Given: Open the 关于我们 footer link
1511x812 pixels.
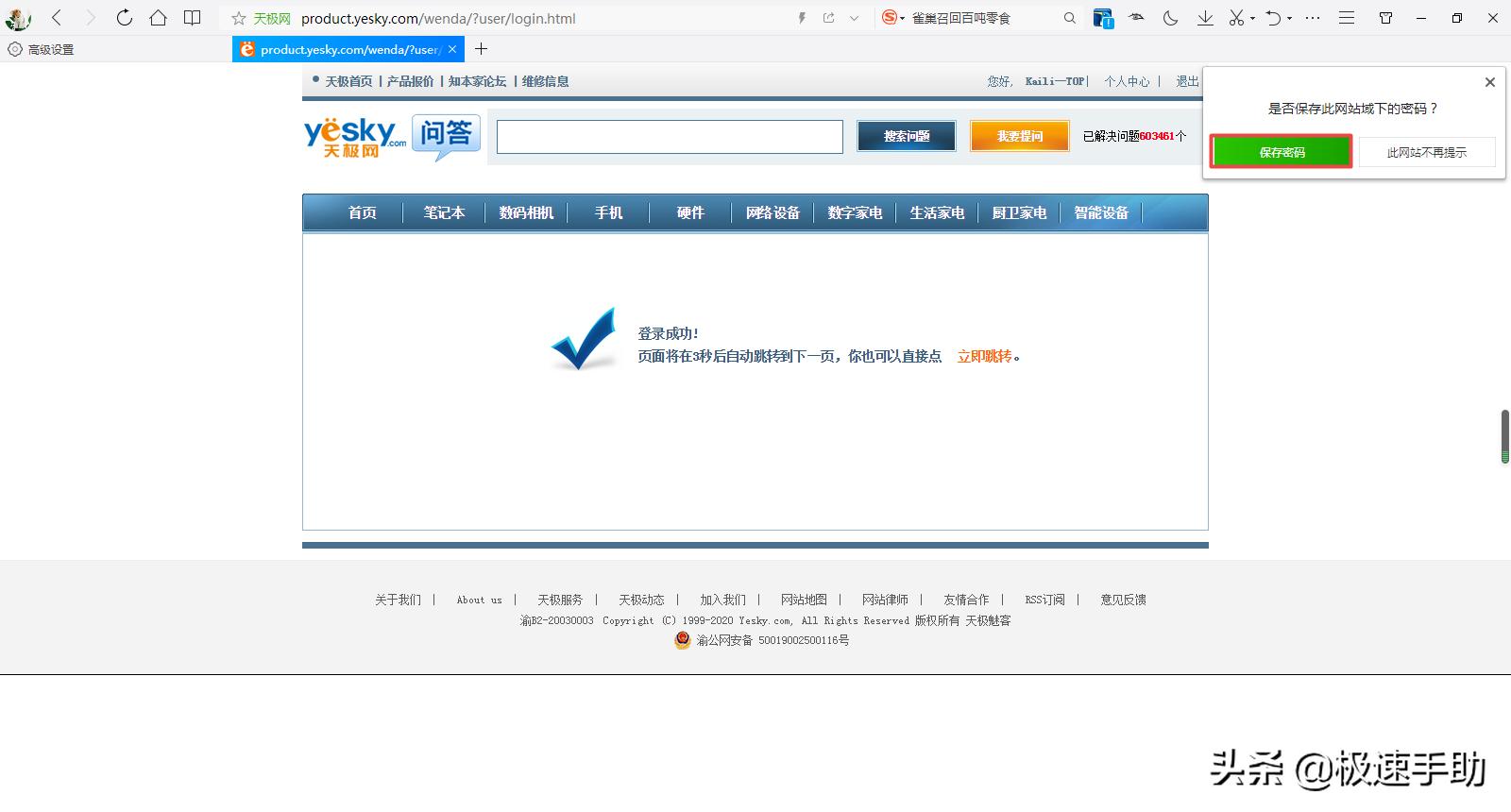Looking at the screenshot, I should (x=398, y=600).
